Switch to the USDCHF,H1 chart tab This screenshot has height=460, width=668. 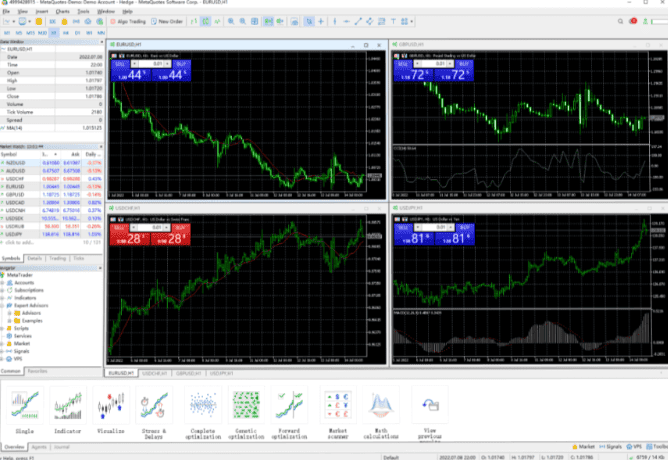(154, 373)
